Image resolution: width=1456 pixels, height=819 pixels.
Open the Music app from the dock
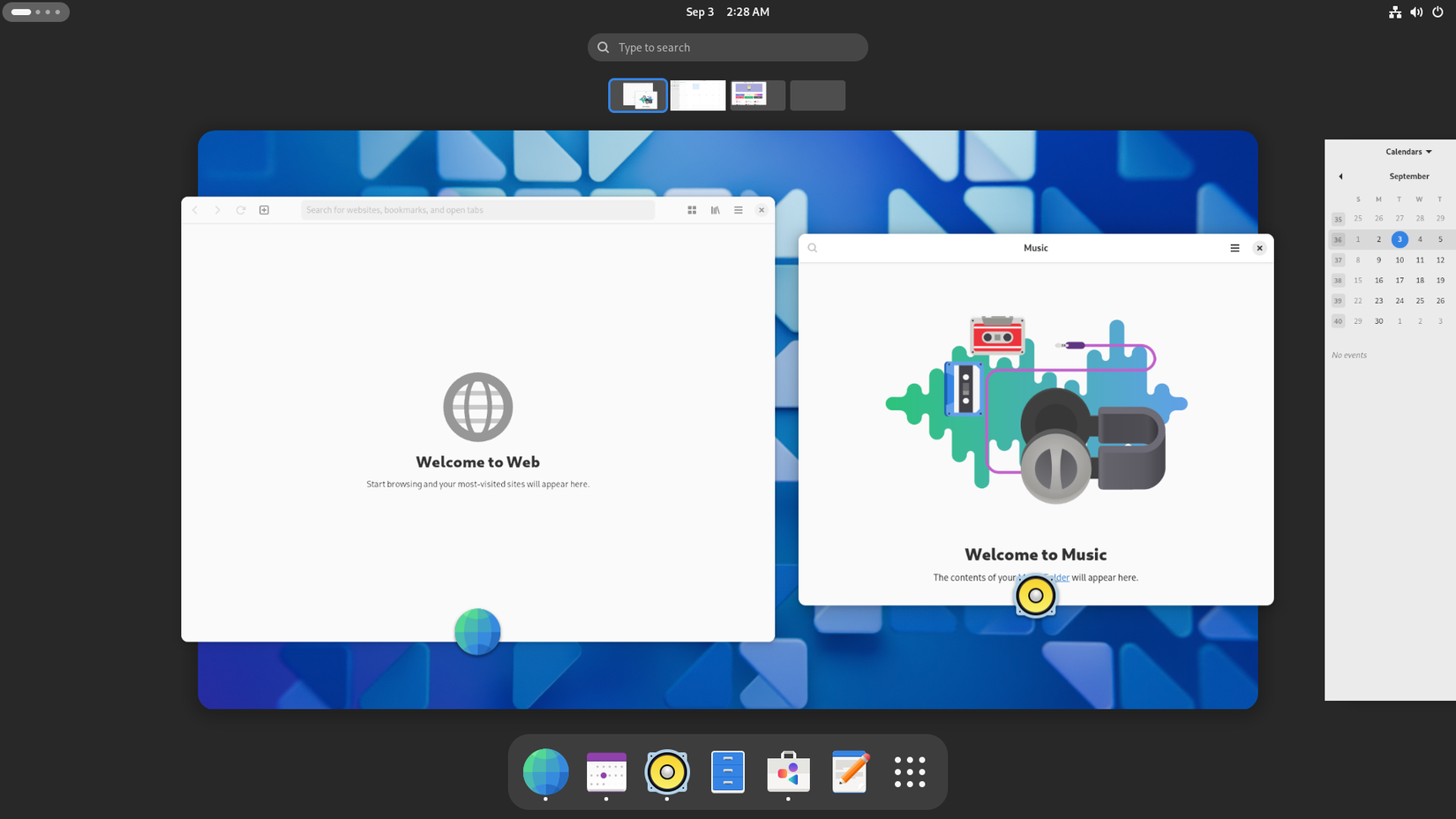[x=667, y=772]
